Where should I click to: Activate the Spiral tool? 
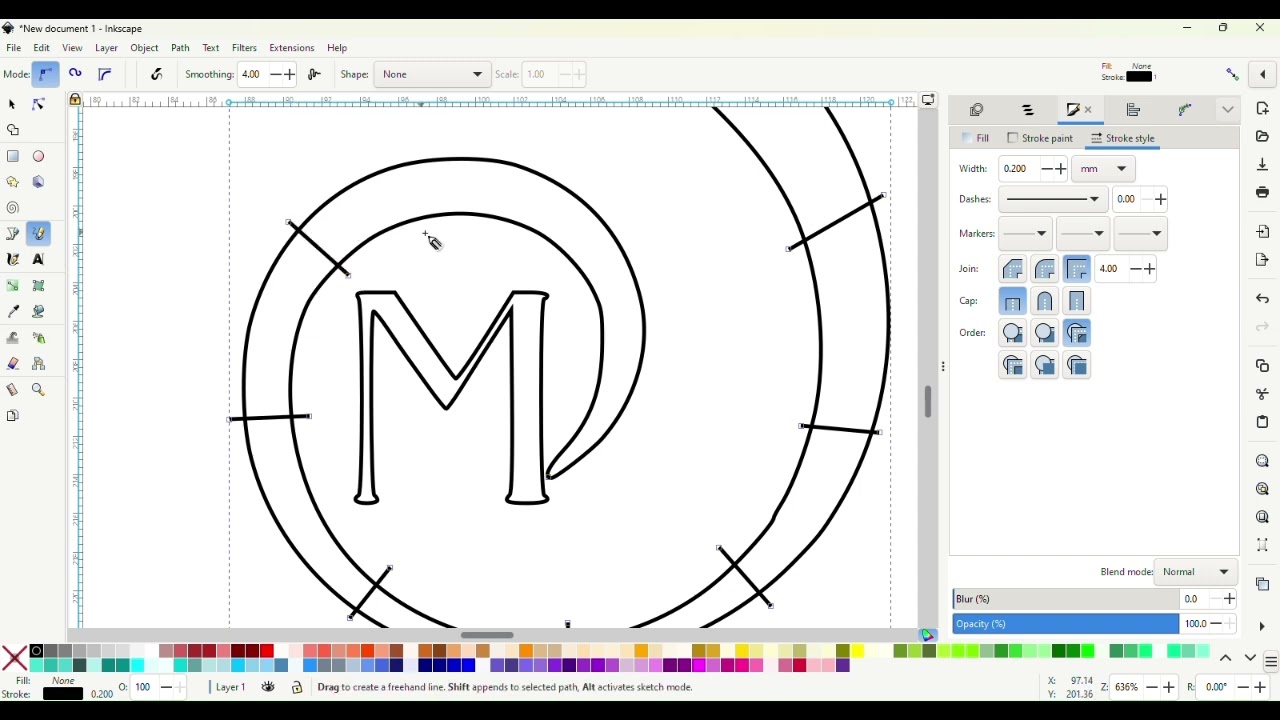(13, 209)
